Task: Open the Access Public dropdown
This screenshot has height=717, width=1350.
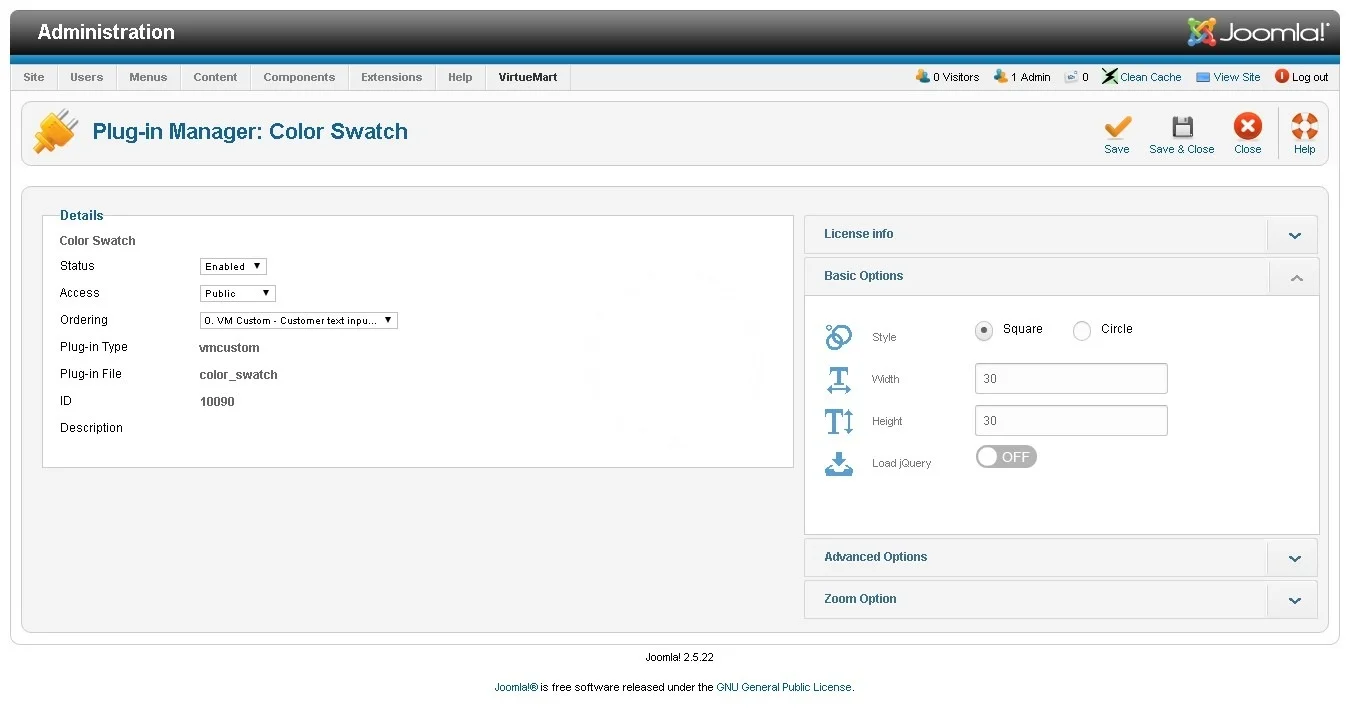Action: pyautogui.click(x=238, y=293)
